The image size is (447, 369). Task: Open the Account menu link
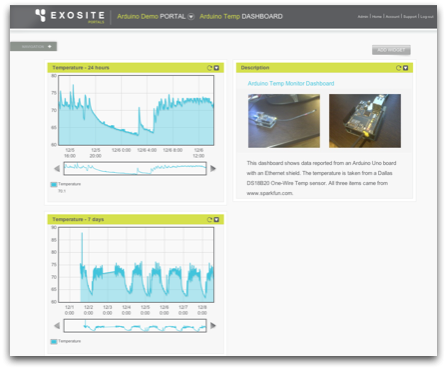click(x=392, y=16)
